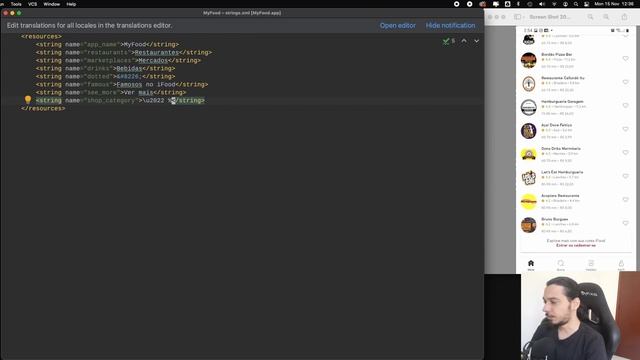Zoom in in the Preview window
Image resolution: width=640 pixels, height=360 pixels.
(606, 17)
